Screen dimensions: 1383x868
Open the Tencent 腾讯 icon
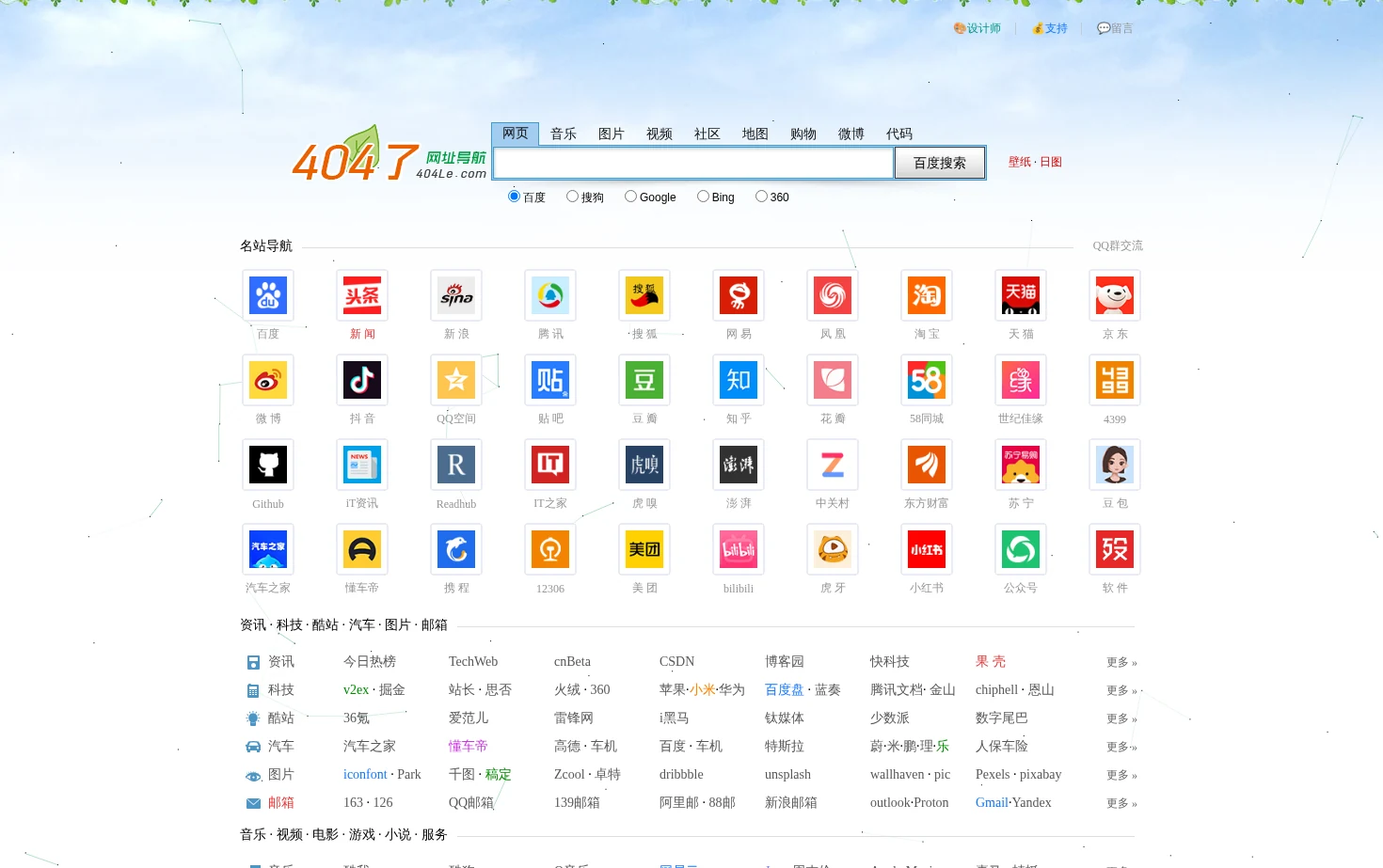(x=550, y=295)
